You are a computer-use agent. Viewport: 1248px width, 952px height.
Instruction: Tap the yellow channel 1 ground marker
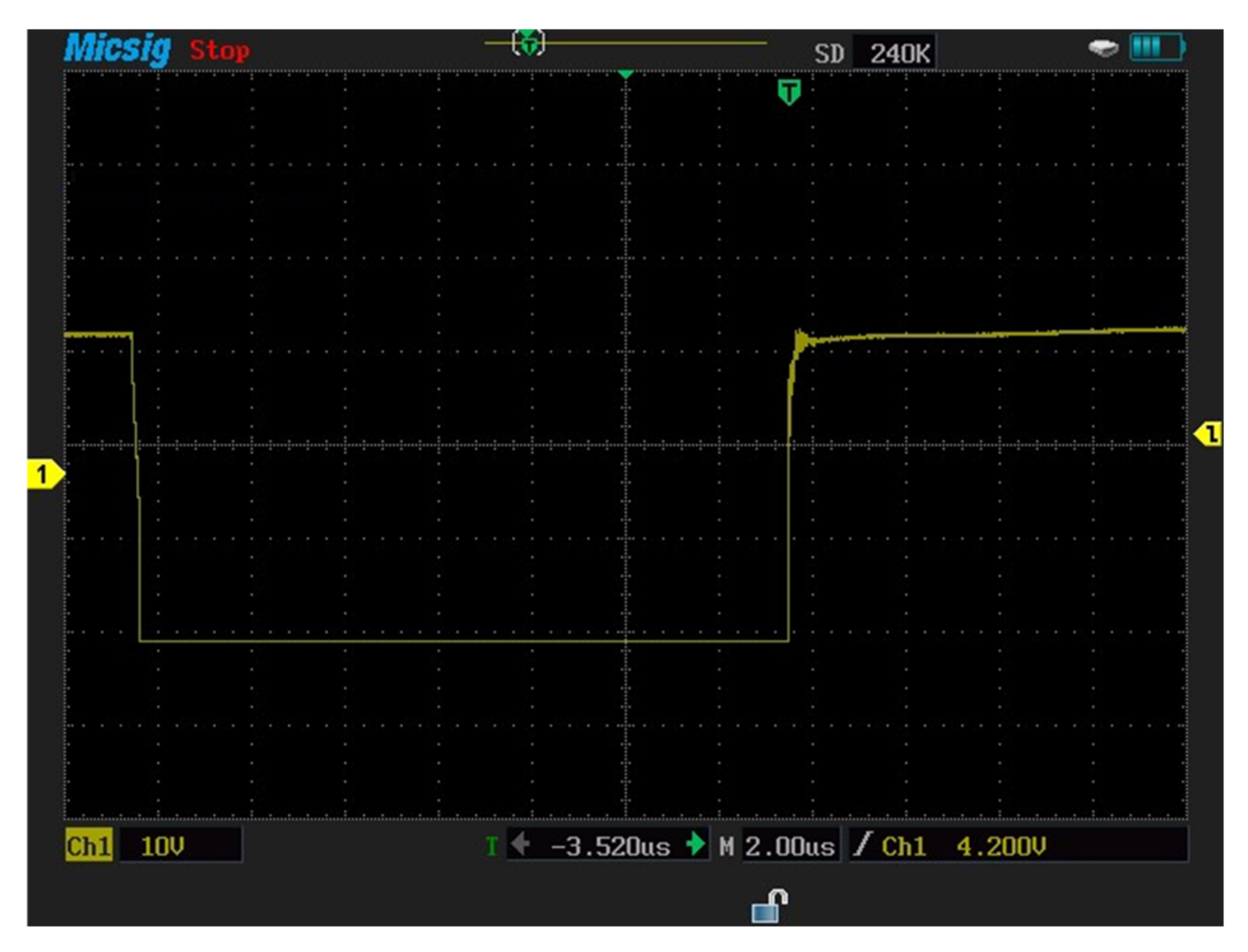[x=44, y=475]
